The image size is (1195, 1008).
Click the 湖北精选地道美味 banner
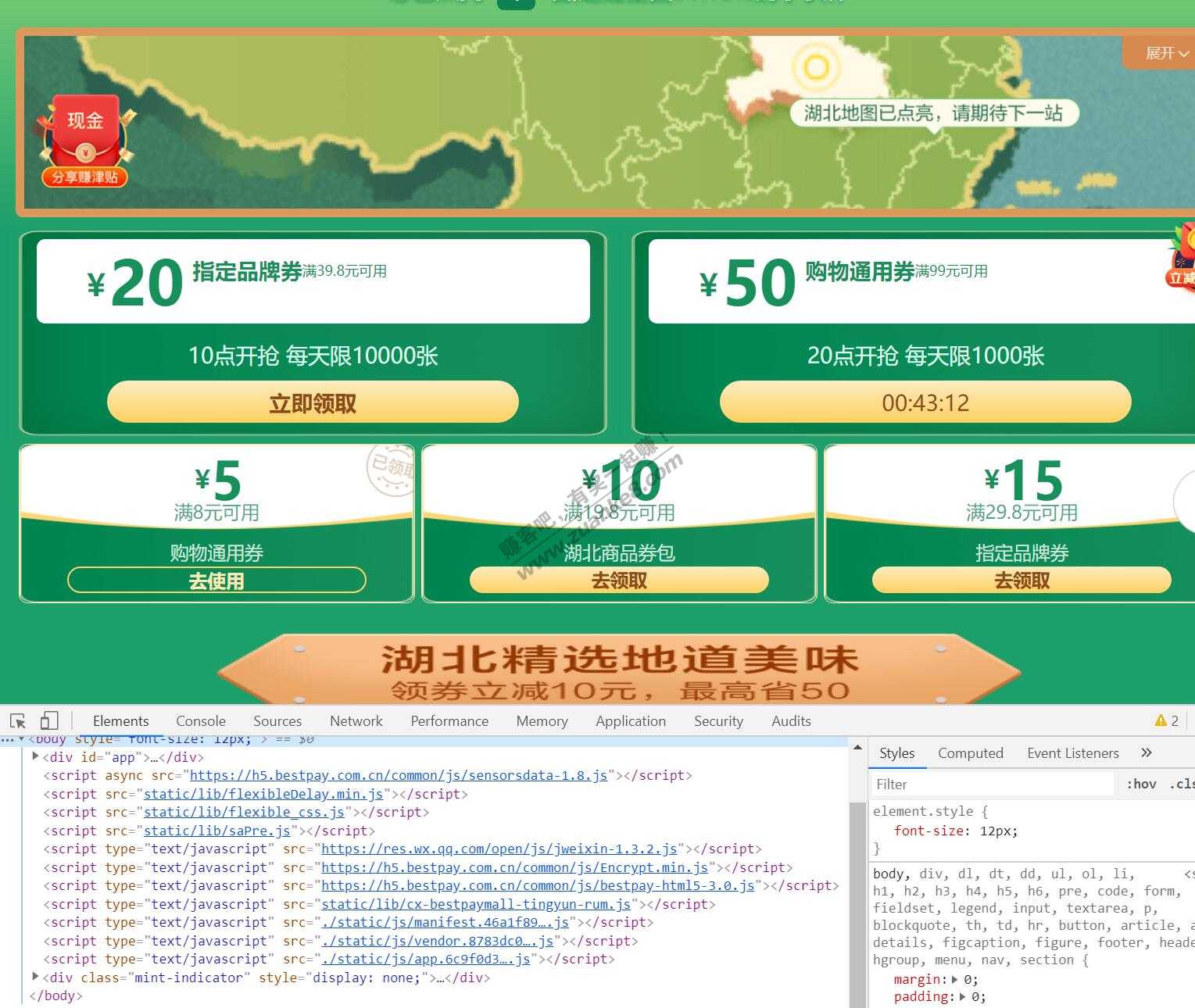[618, 670]
